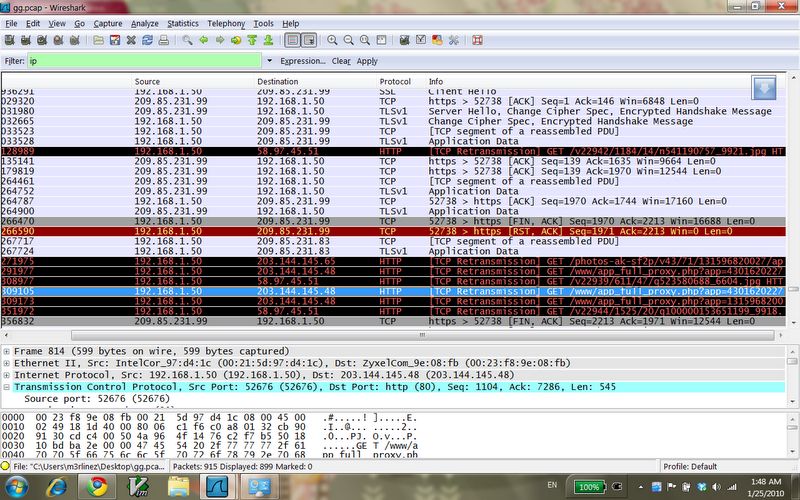The width and height of the screenshot is (800, 500).
Task: Open a capture file folder icon
Action: [98, 40]
